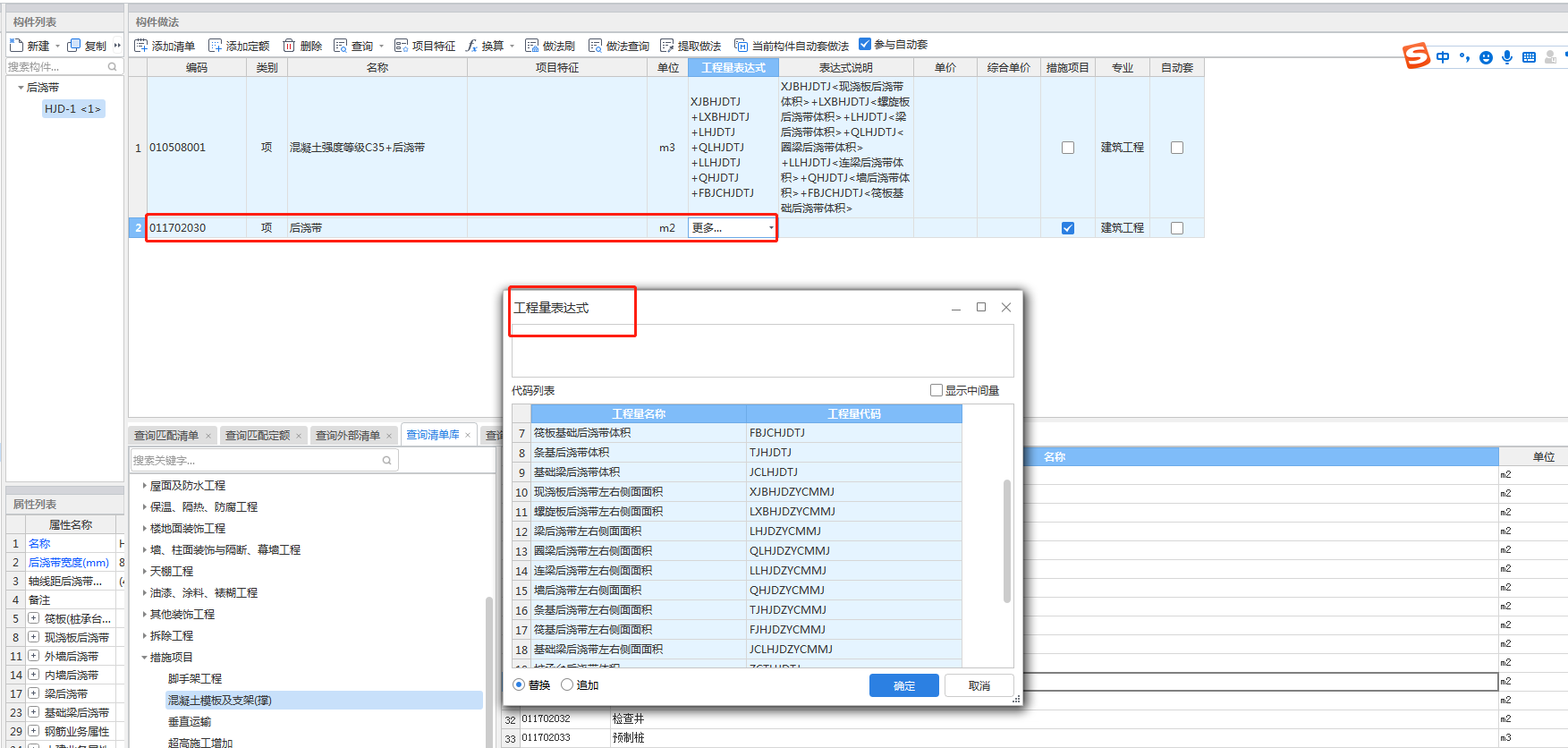Click the 删除 trash icon
Viewport: 1568px width, 748px height.
tap(289, 46)
